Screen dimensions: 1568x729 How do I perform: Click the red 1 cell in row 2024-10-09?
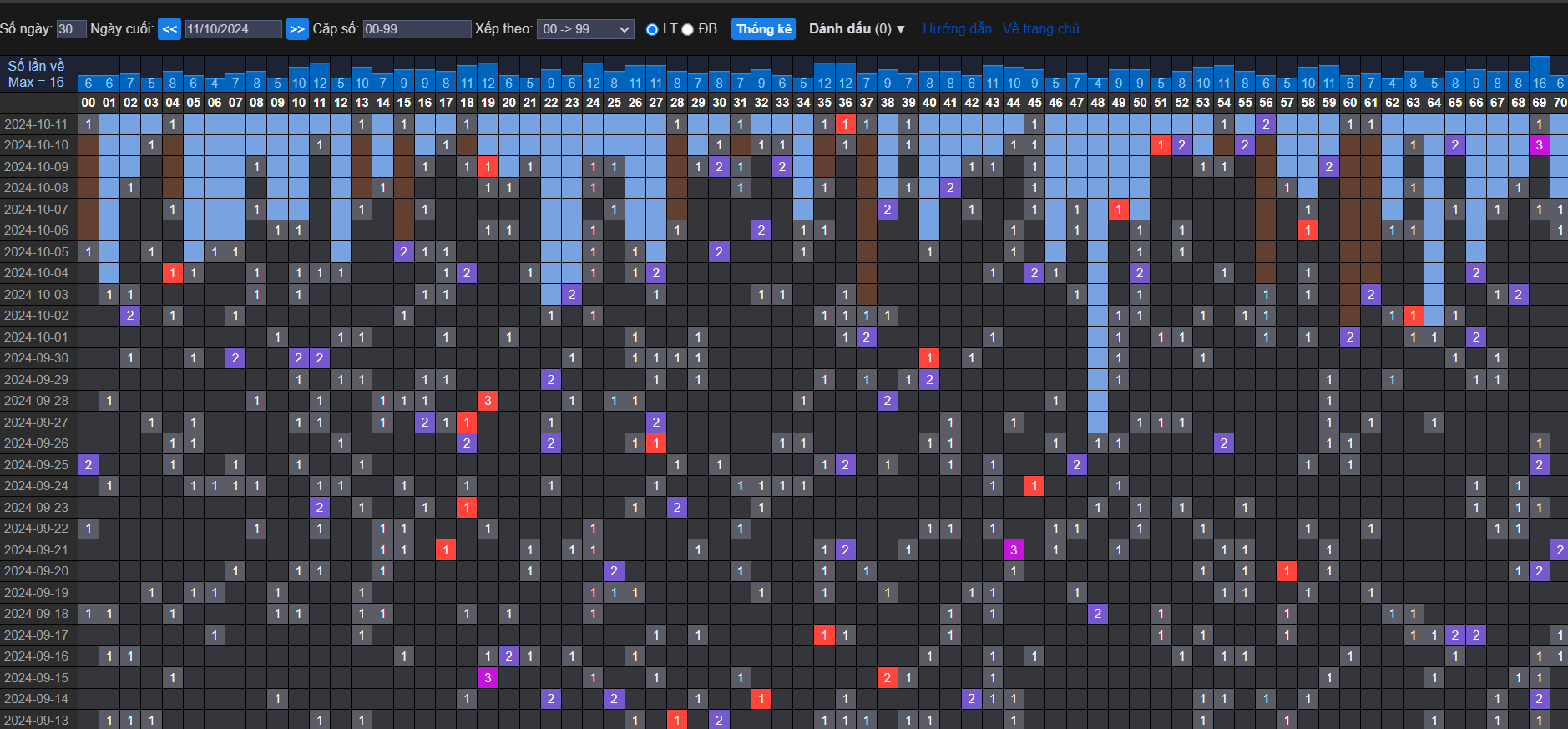point(488,167)
